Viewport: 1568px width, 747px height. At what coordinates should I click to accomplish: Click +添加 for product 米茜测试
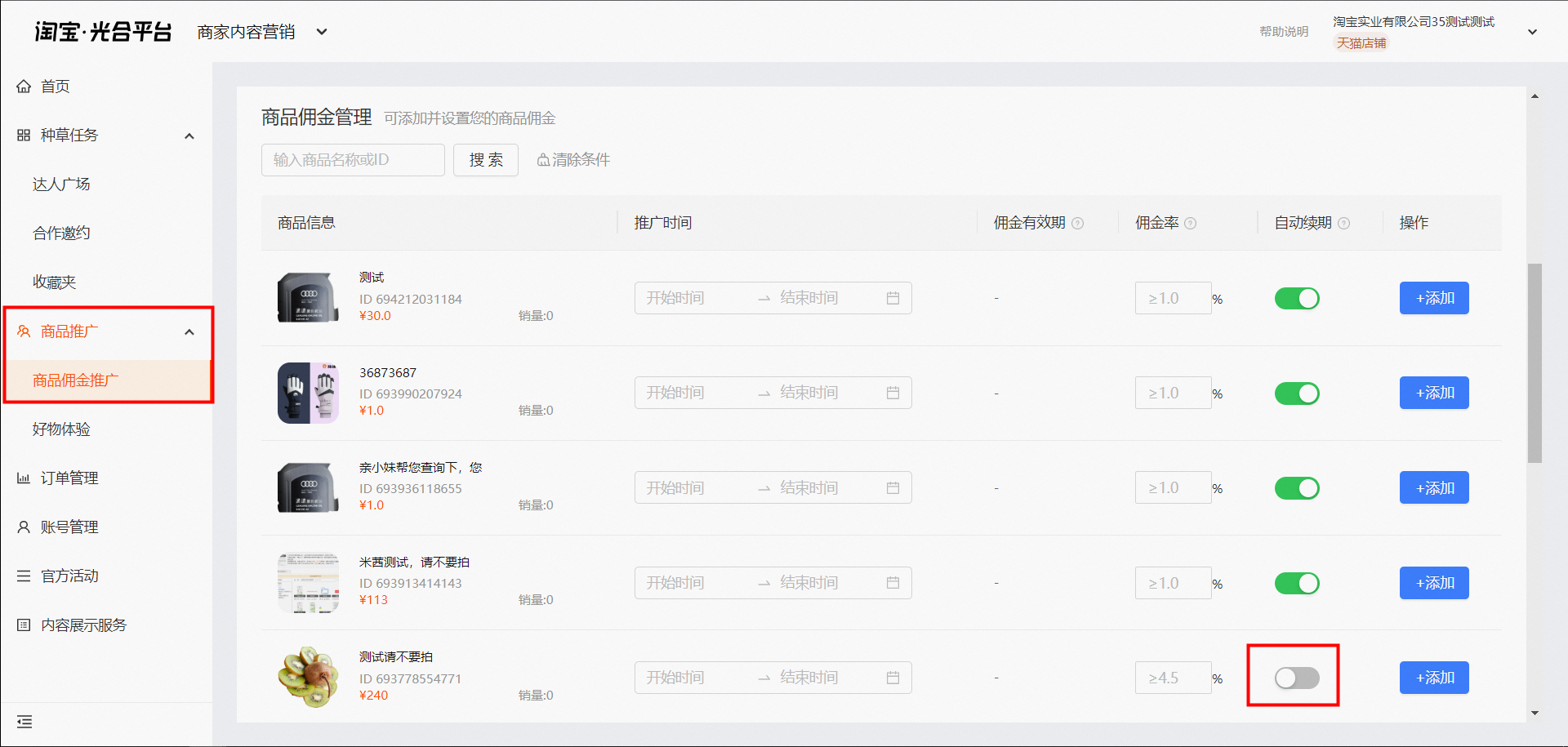point(1434,583)
